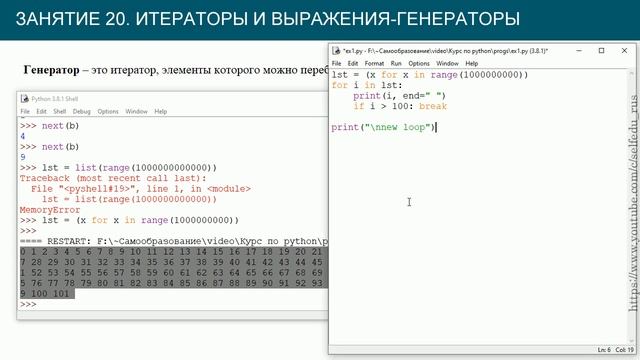
Task: Maximize the ex1.py editor window
Action: point(601,51)
